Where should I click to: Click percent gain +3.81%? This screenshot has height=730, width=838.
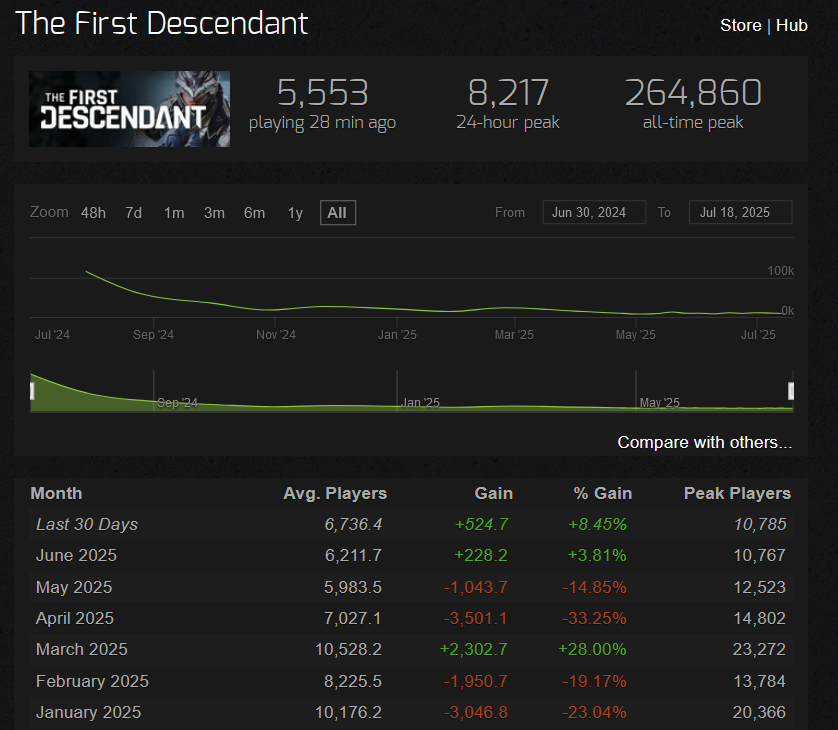(597, 555)
